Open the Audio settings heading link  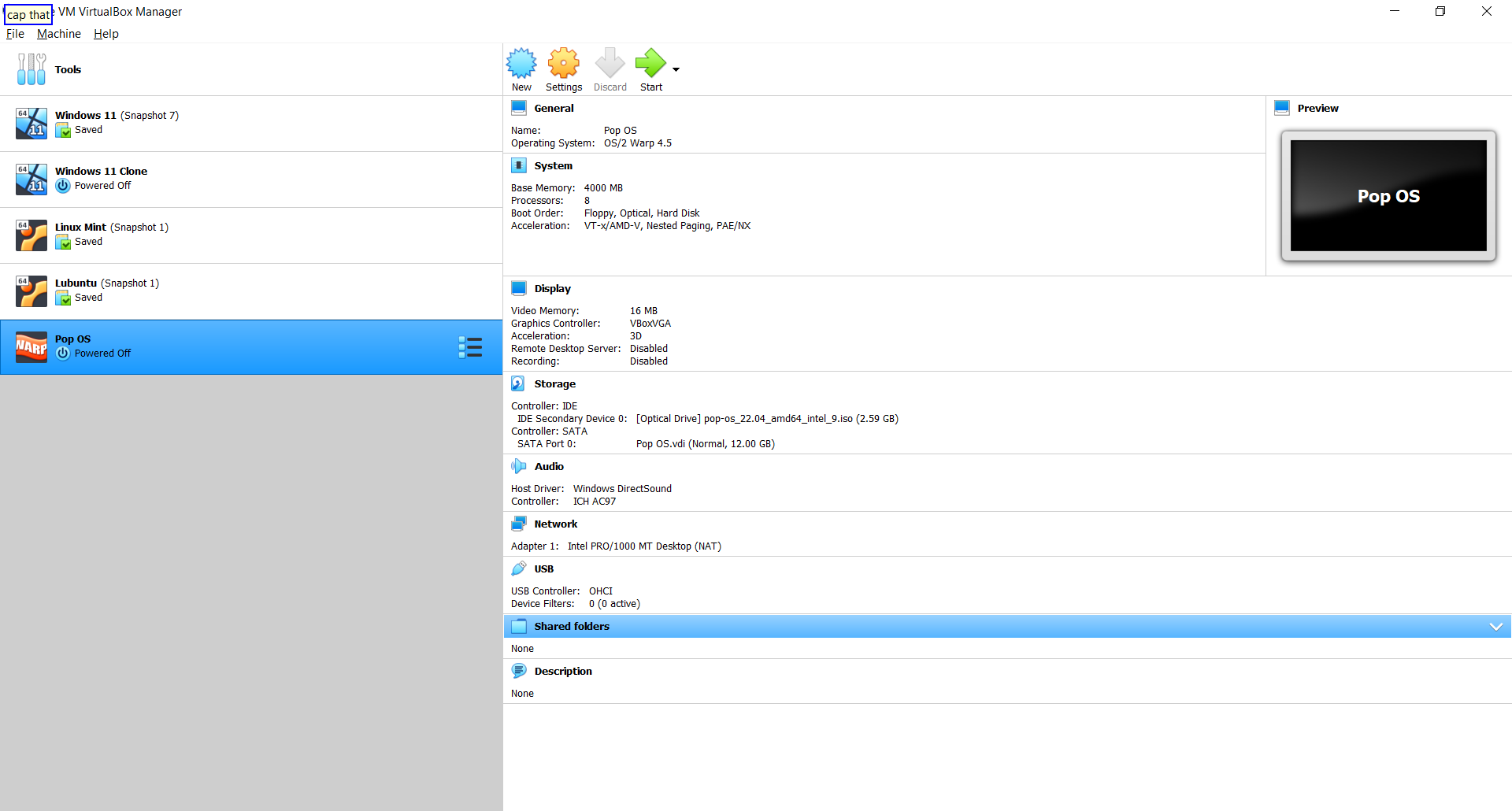click(x=549, y=466)
